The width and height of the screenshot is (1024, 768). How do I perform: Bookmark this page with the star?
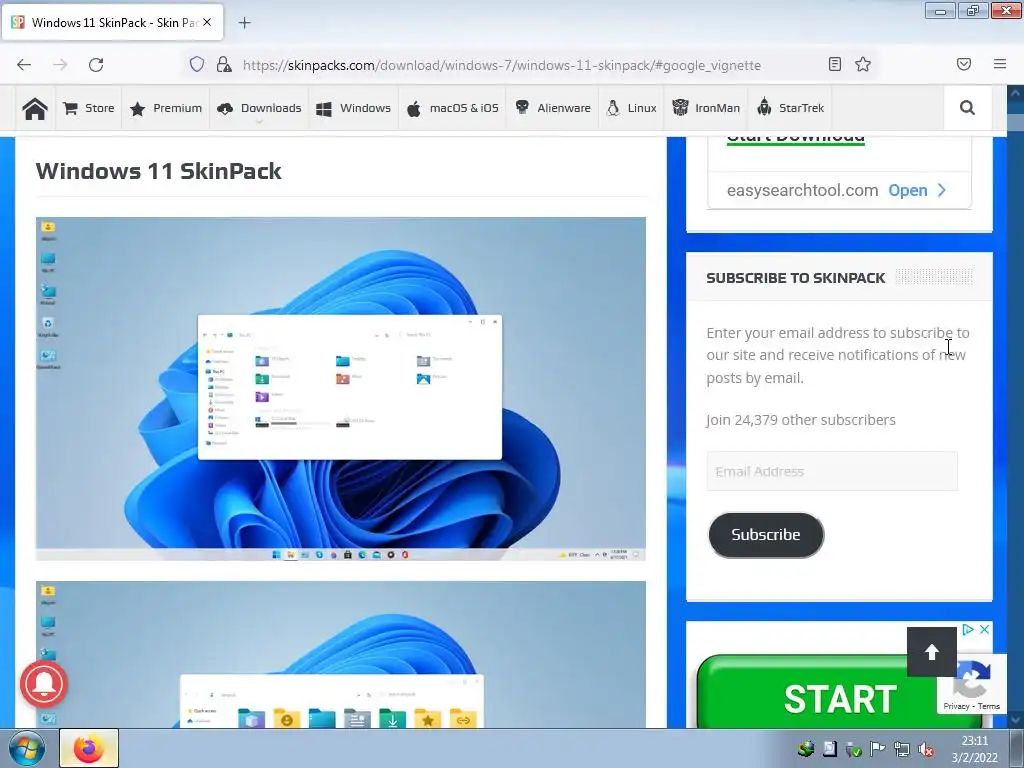(863, 64)
